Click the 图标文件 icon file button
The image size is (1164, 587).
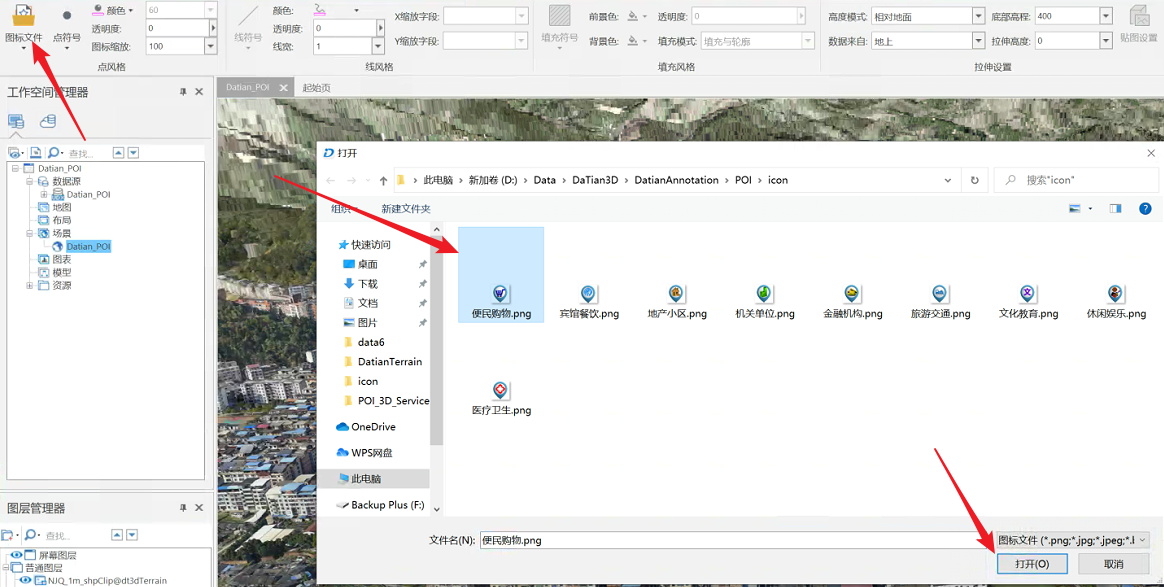pos(23,24)
